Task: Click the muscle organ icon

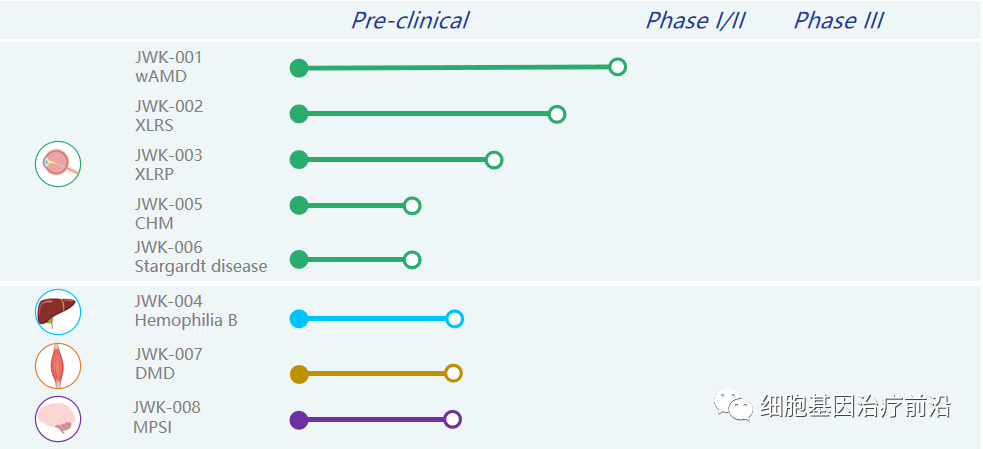Action: [58, 366]
